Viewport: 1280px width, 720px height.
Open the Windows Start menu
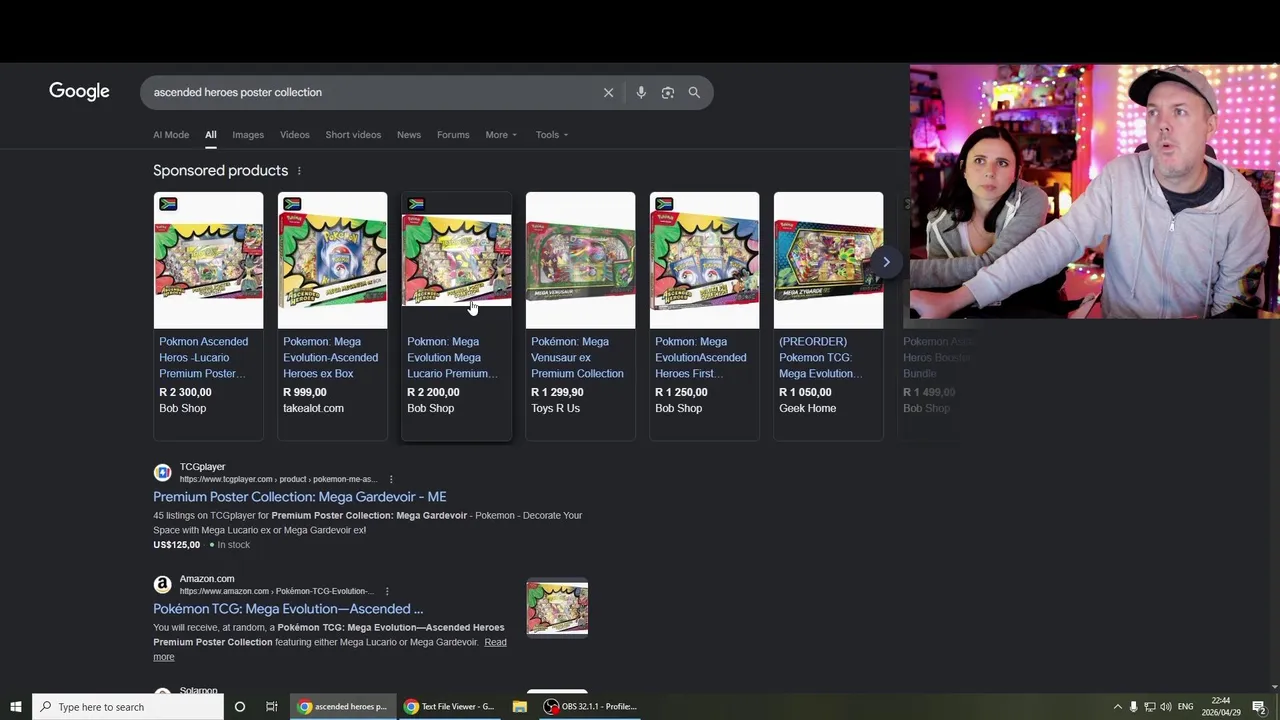click(x=15, y=707)
